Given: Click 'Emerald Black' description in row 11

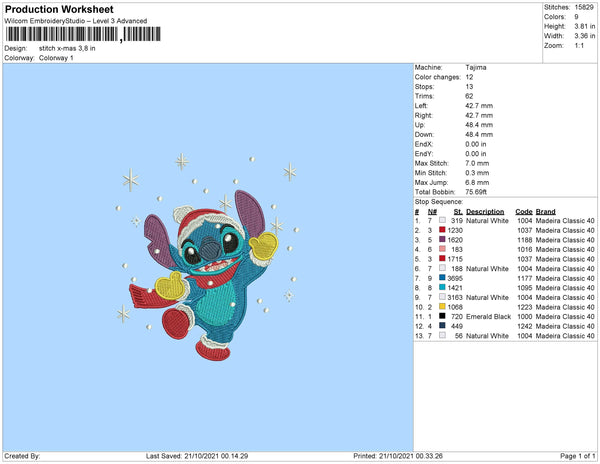Looking at the screenshot, I should tap(489, 316).
